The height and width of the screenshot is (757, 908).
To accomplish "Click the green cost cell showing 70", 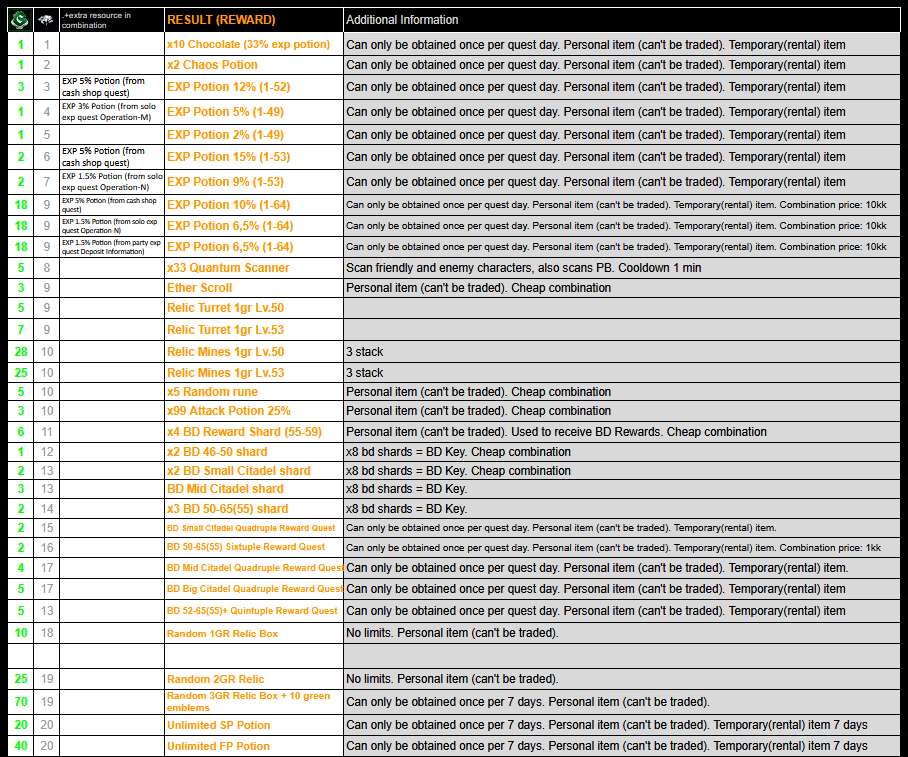I will [21, 702].
